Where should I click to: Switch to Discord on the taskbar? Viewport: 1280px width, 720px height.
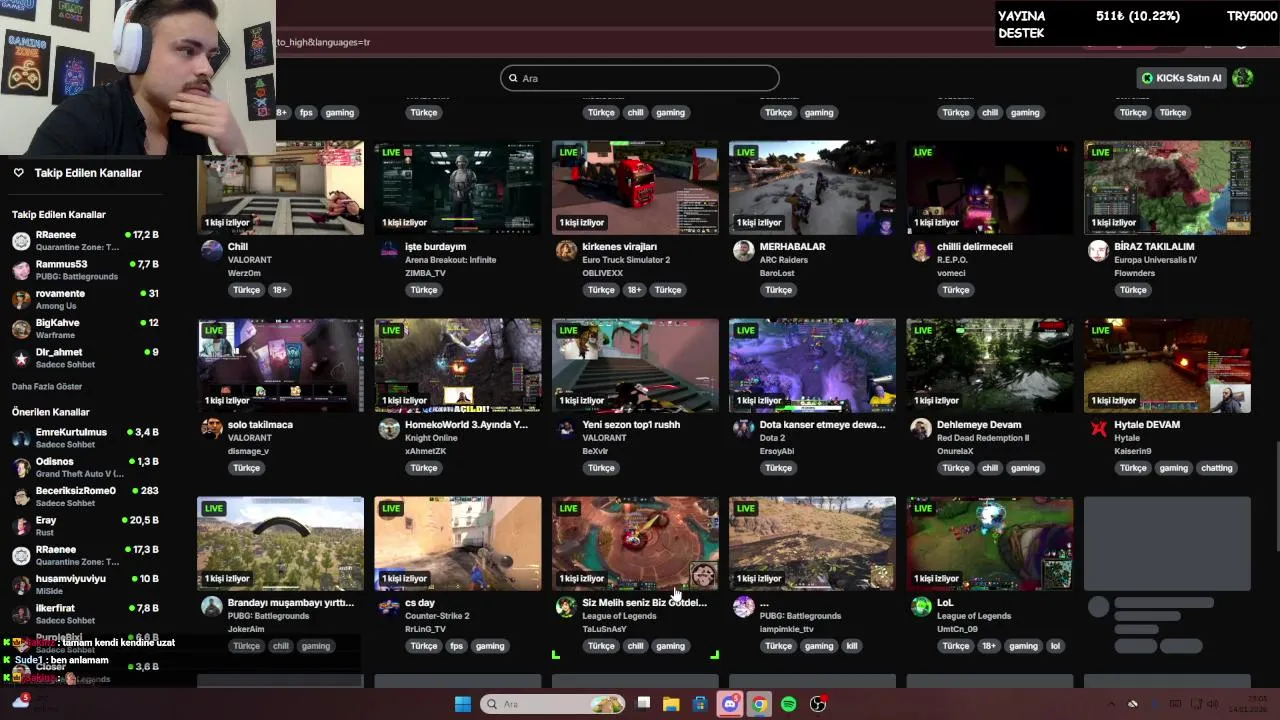730,704
